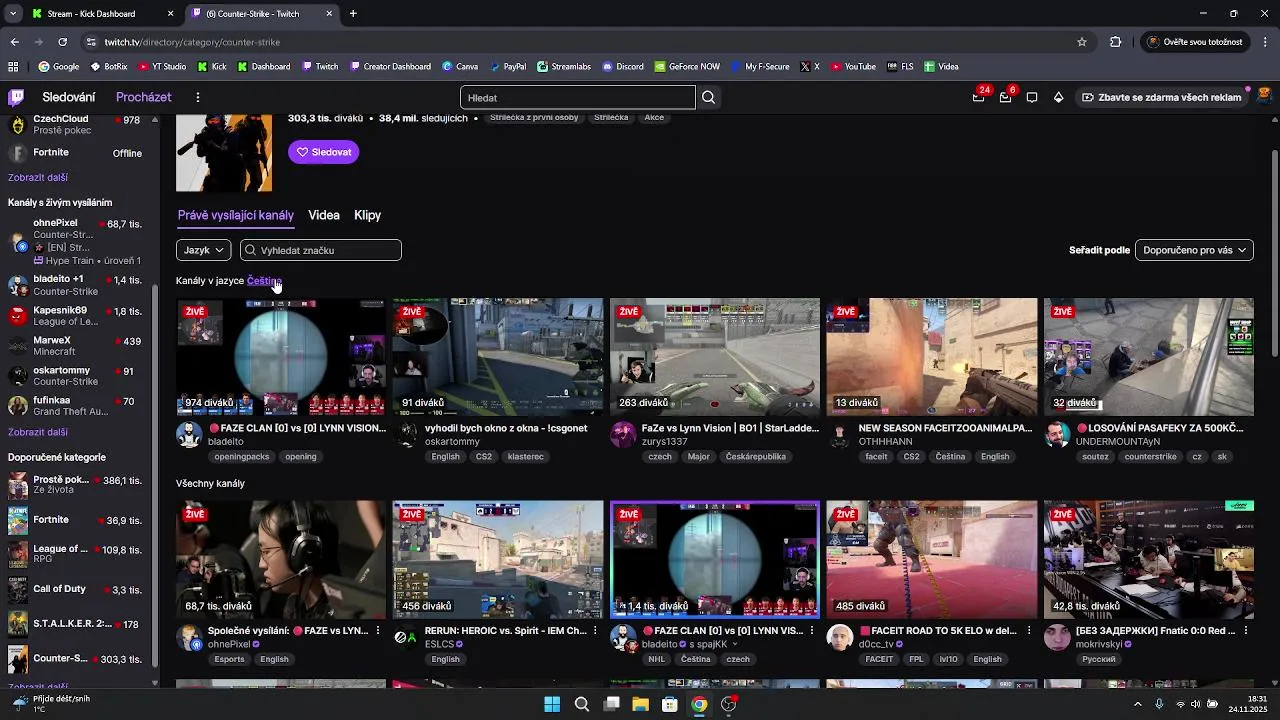
Task: Click Ověřte svou totožnost profile button
Action: pyautogui.click(x=1195, y=42)
